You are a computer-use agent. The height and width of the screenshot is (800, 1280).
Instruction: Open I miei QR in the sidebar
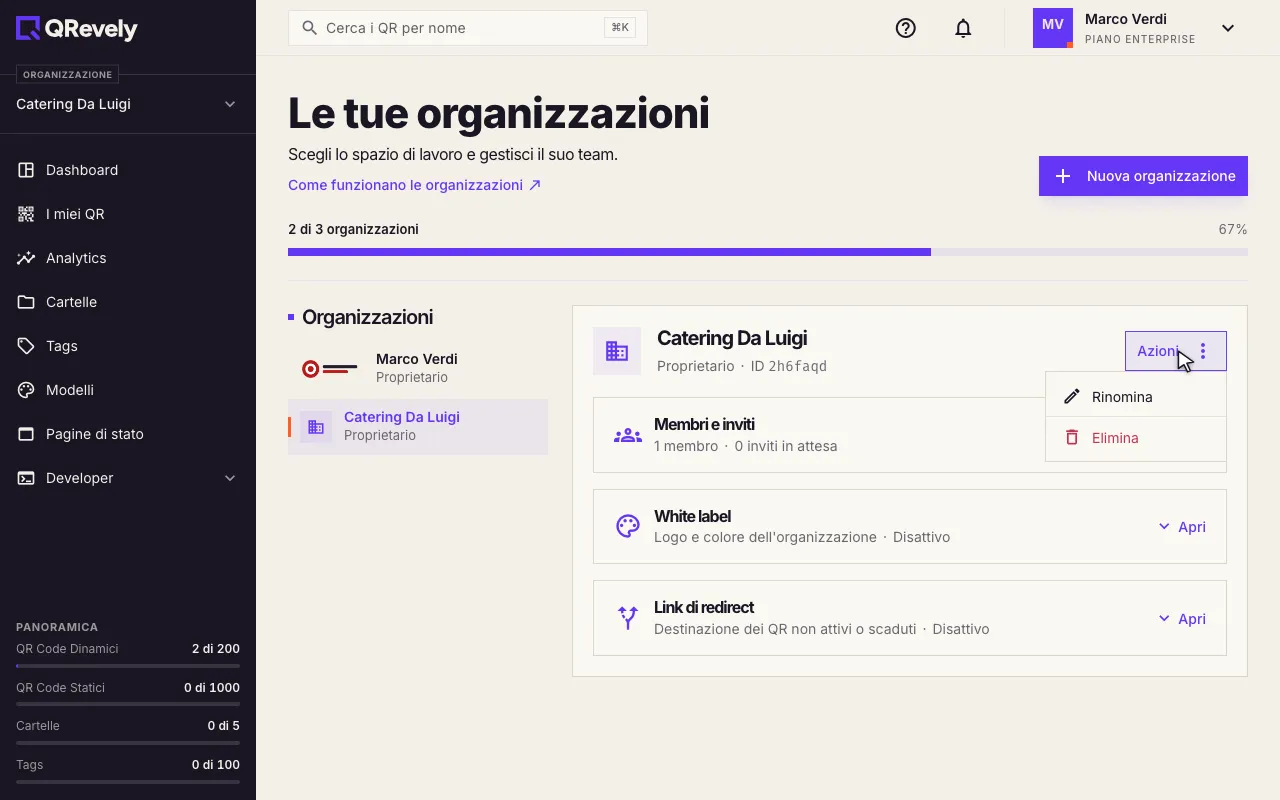coord(127,214)
